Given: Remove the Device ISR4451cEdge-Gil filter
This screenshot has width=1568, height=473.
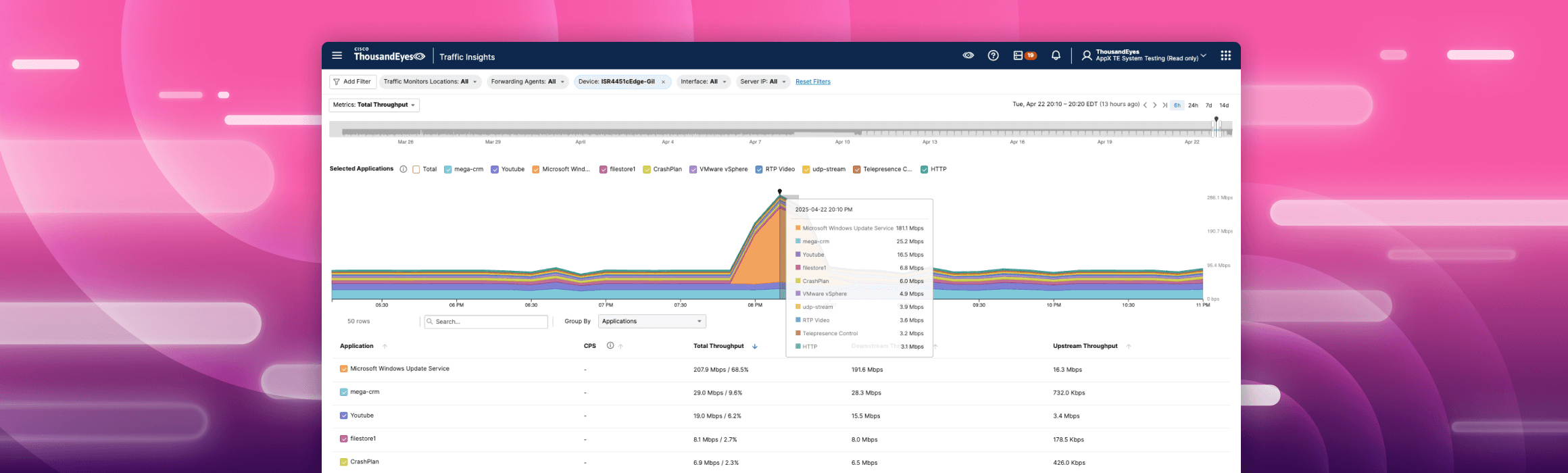Looking at the screenshot, I should [663, 82].
